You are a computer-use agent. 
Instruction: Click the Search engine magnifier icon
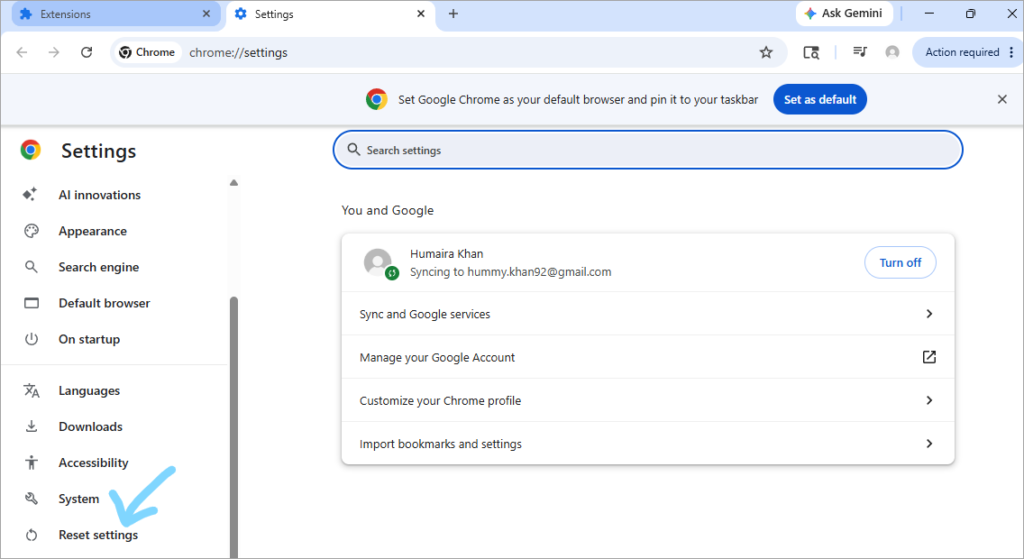[31, 266]
